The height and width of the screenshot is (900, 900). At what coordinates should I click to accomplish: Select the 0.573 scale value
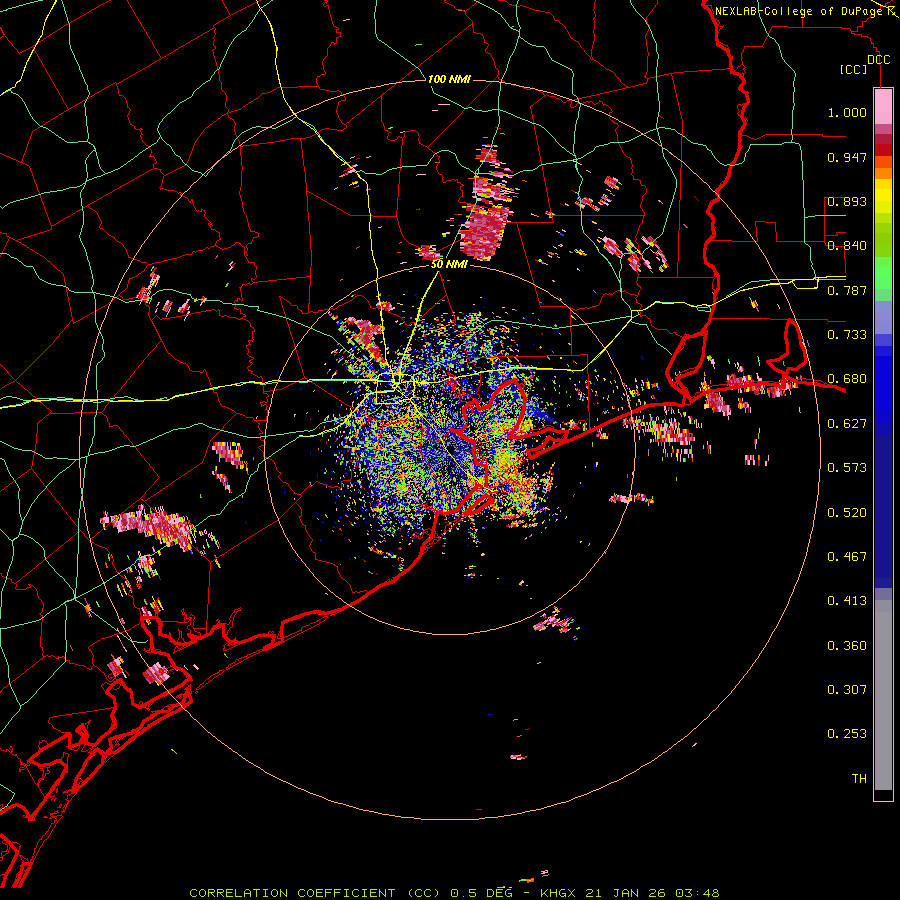click(x=847, y=468)
